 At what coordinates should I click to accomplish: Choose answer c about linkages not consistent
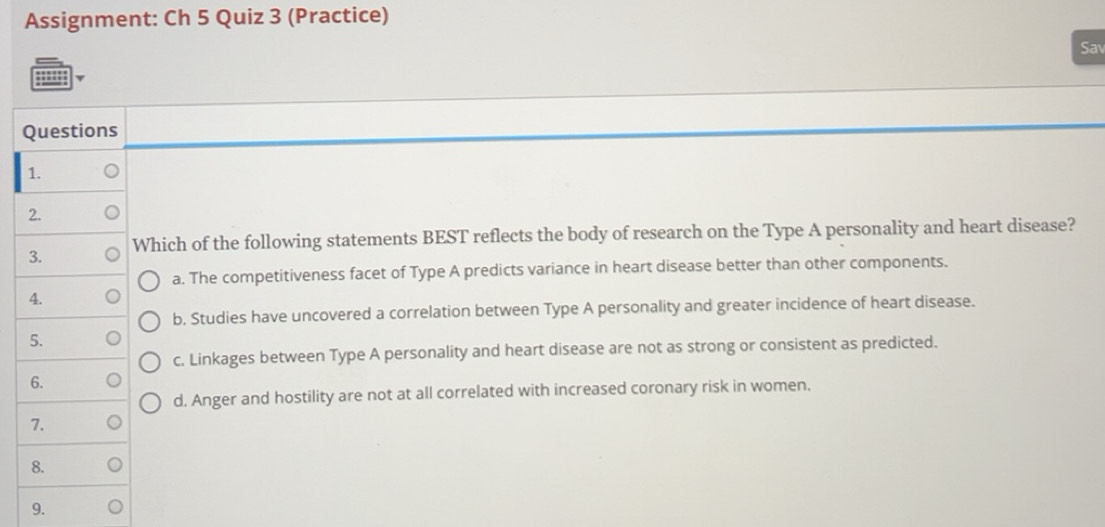(150, 361)
